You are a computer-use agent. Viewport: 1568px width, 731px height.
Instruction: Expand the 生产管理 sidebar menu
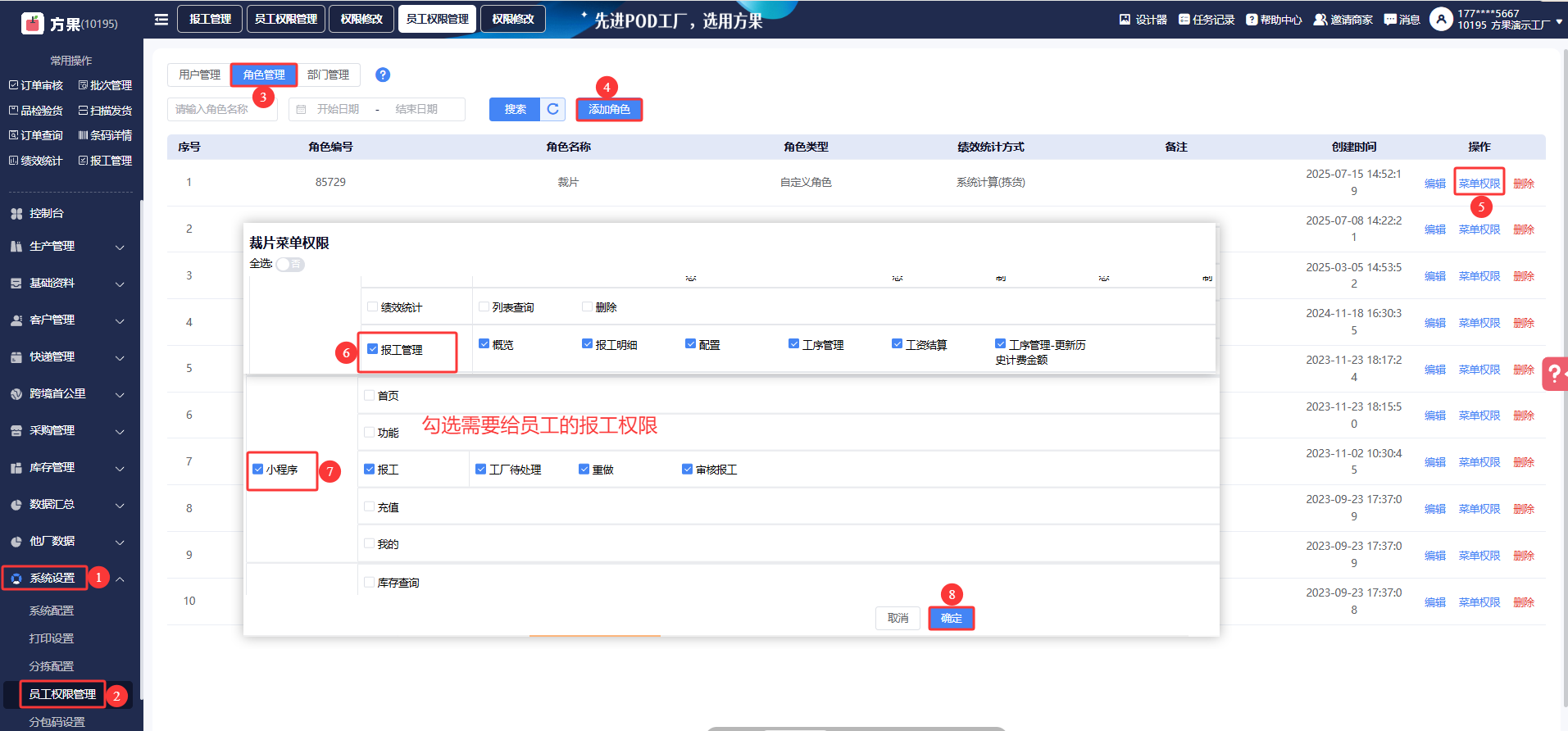click(68, 246)
